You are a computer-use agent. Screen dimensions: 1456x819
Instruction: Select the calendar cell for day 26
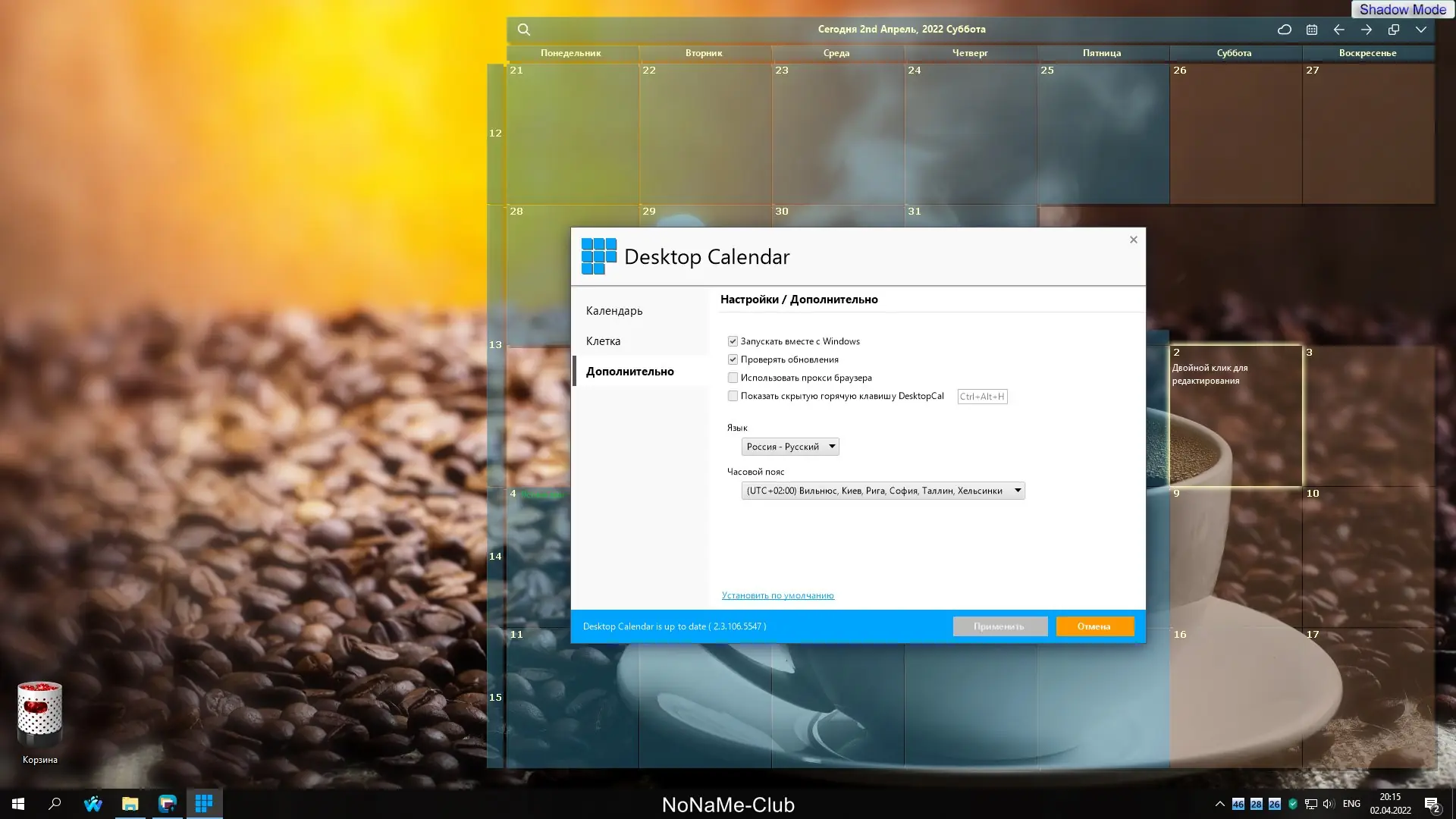click(1235, 133)
